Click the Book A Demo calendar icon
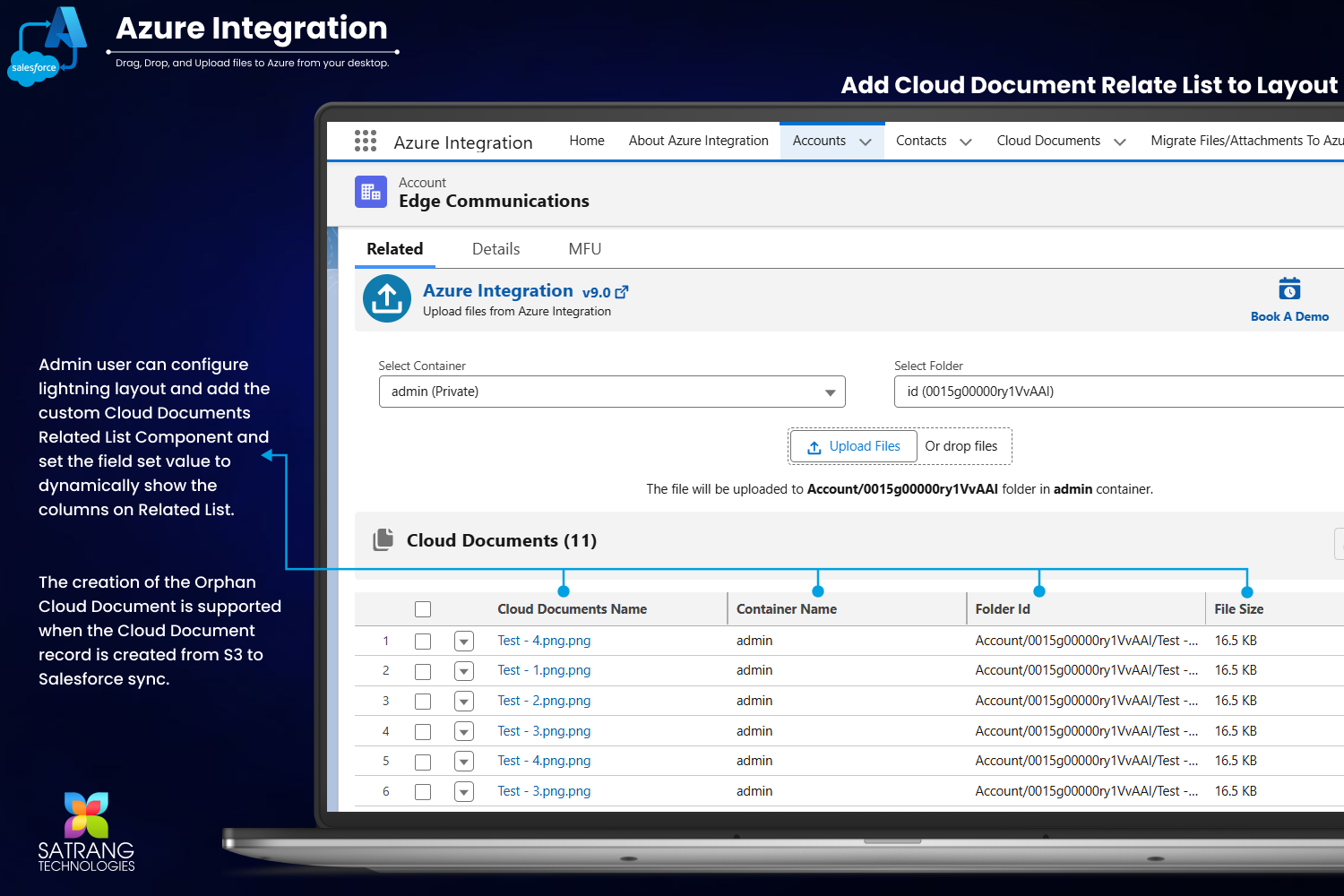1344x896 pixels. (1289, 288)
